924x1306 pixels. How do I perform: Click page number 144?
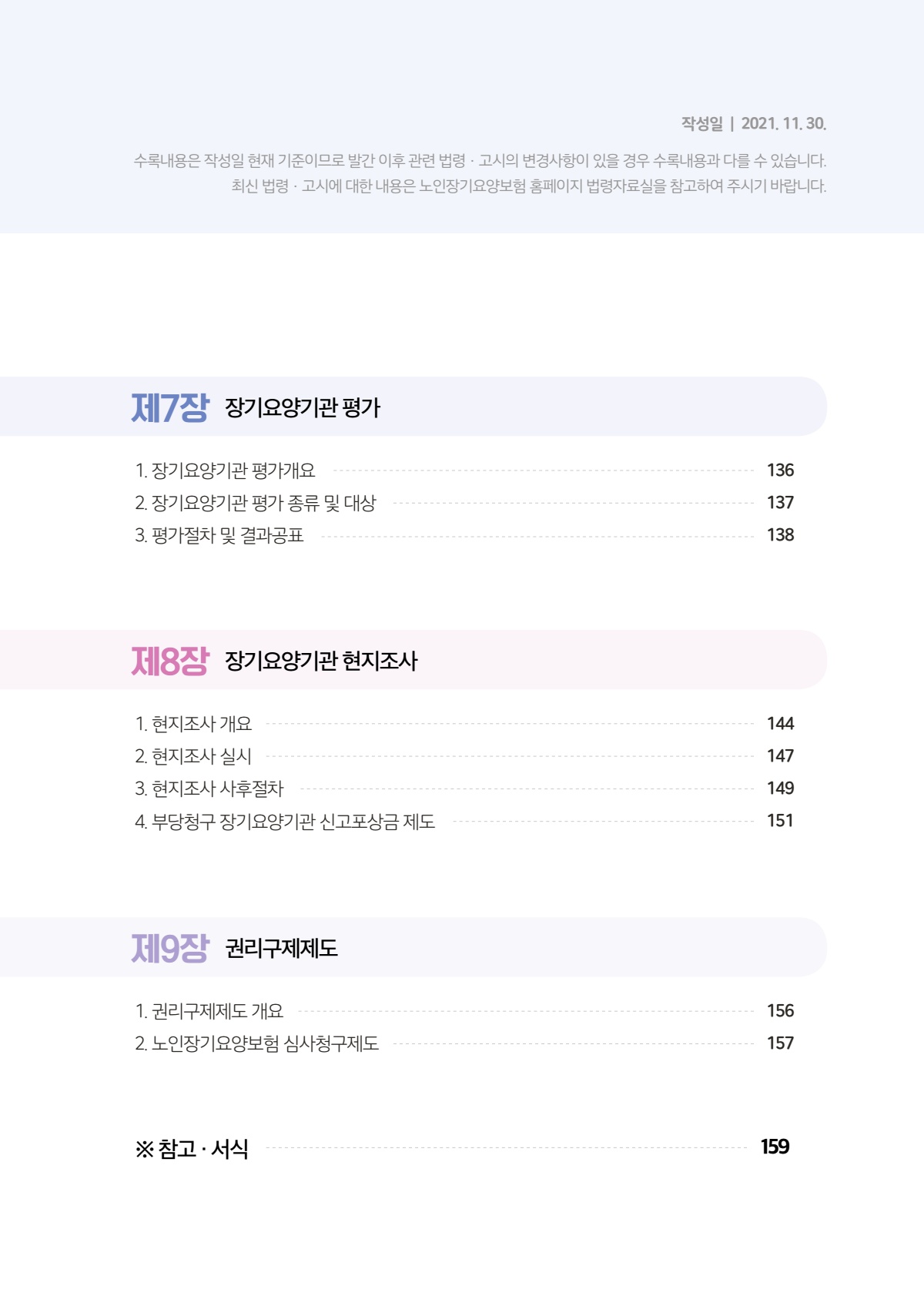click(x=780, y=724)
